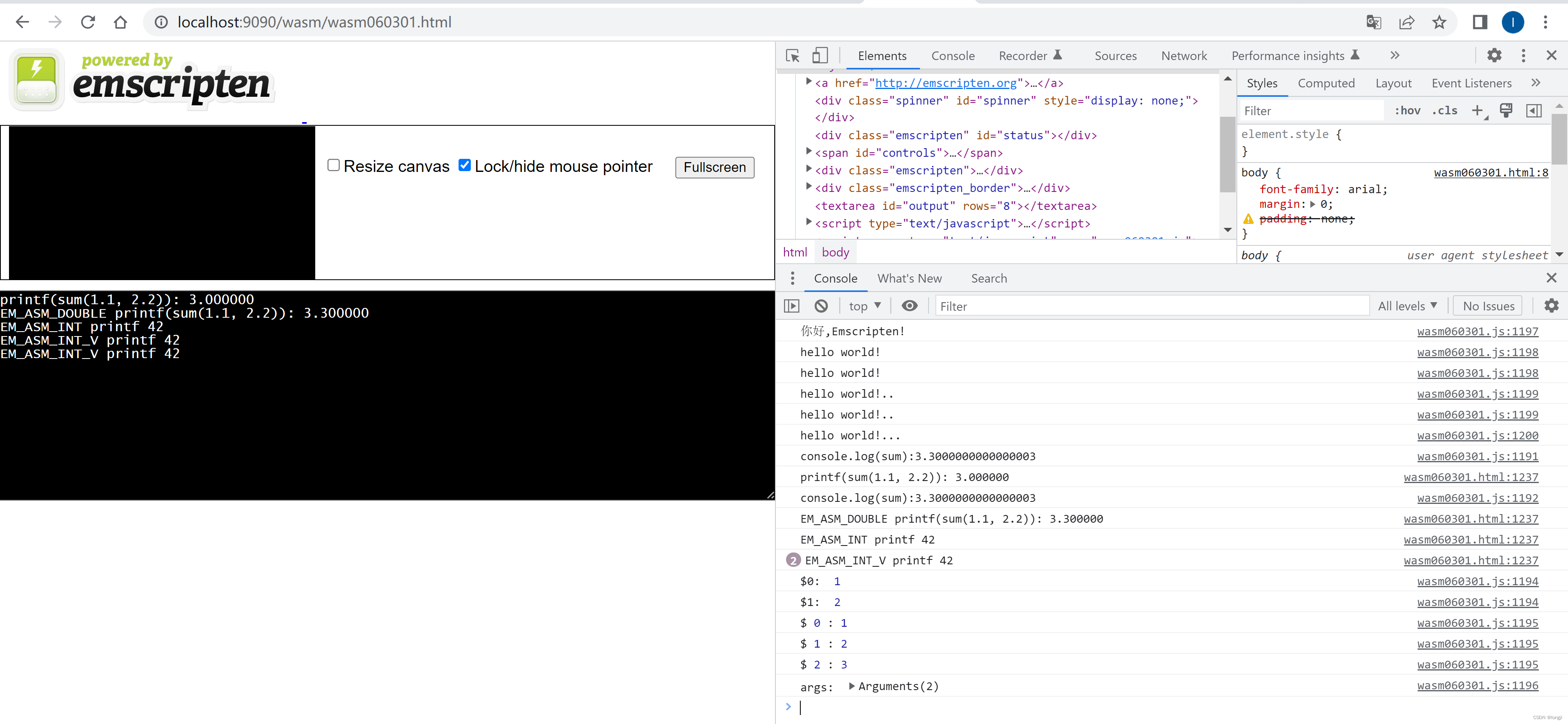Go forward with browser forward arrow
The image size is (1568, 724).
56,22
